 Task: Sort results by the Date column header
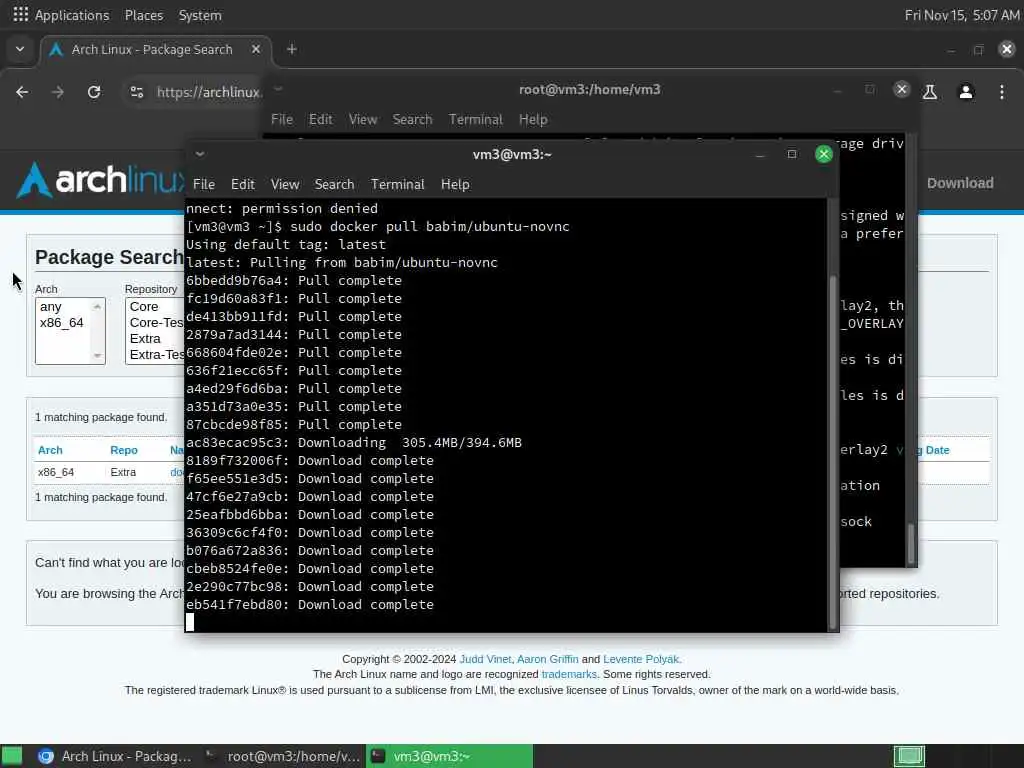pos(937,450)
